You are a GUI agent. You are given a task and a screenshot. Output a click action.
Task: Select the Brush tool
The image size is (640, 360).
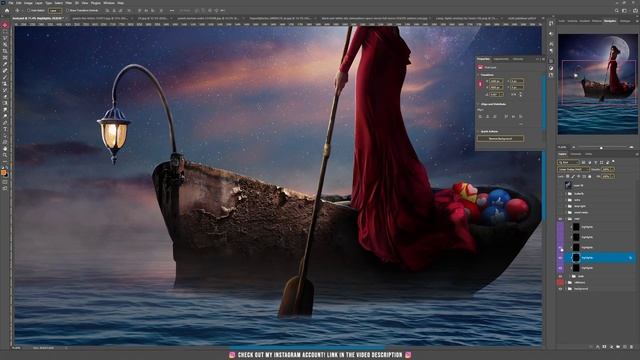(5, 78)
